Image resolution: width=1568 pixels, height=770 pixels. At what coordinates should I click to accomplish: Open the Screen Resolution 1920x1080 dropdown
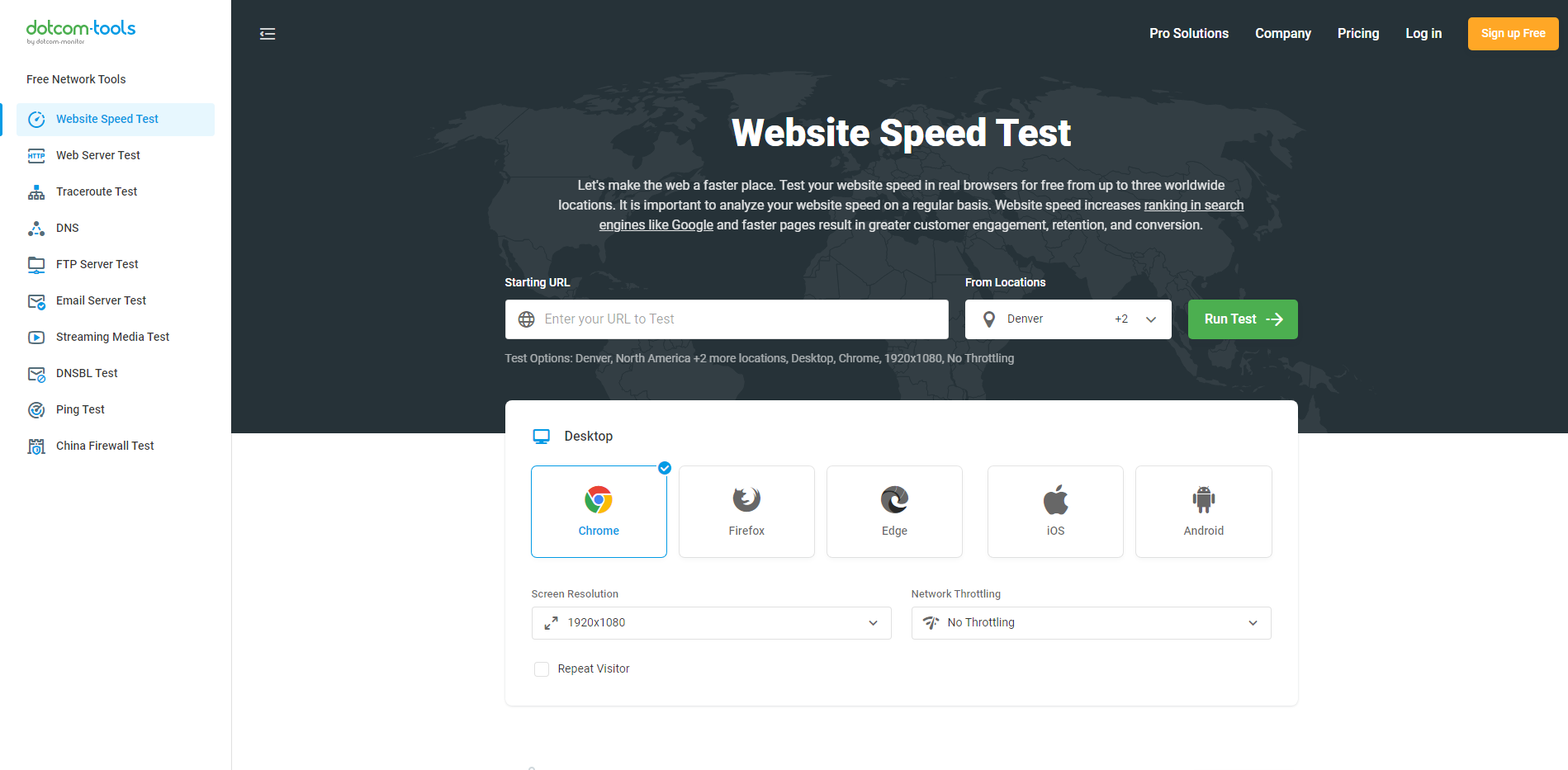tap(711, 623)
